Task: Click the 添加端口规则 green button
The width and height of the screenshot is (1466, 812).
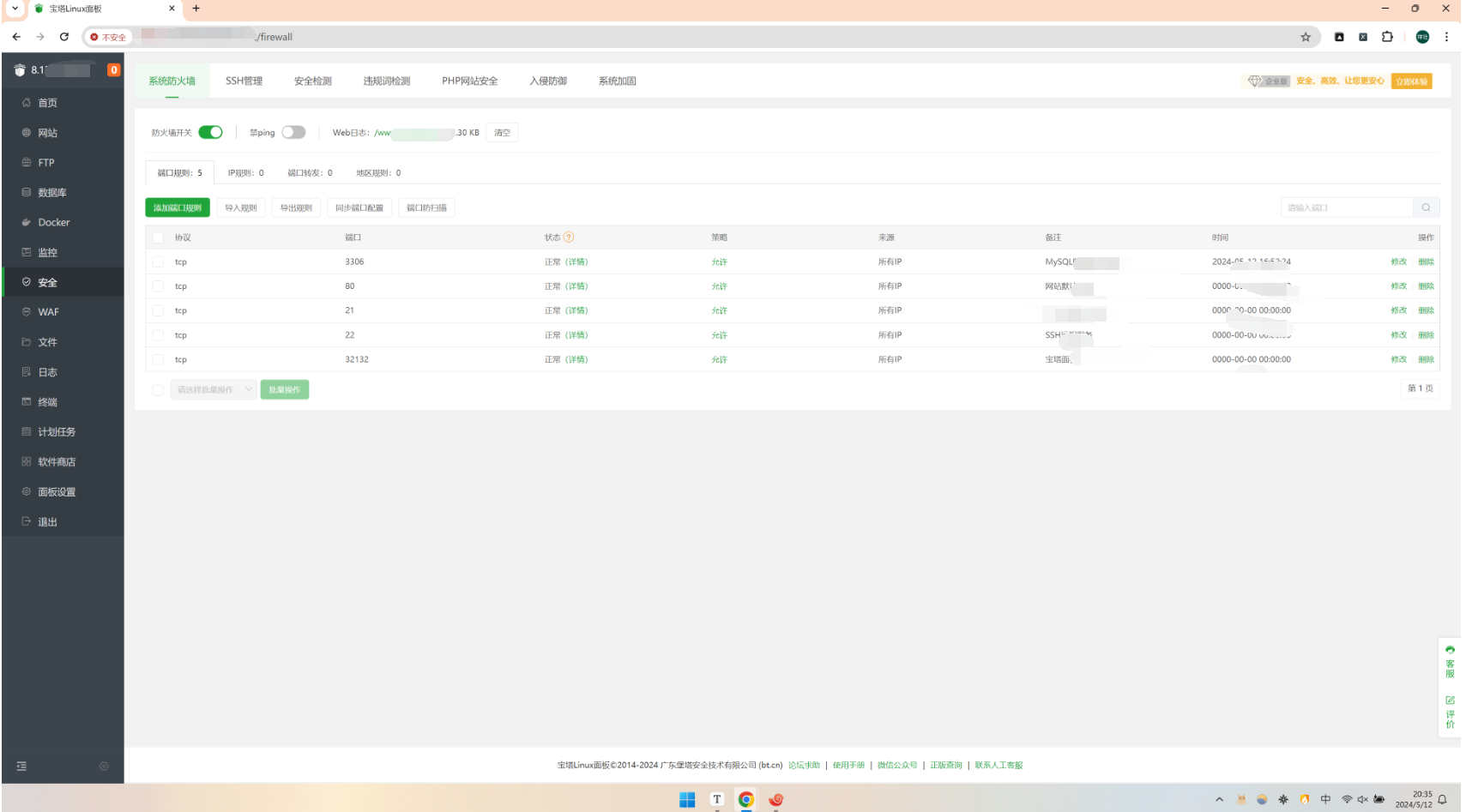Action: point(178,208)
